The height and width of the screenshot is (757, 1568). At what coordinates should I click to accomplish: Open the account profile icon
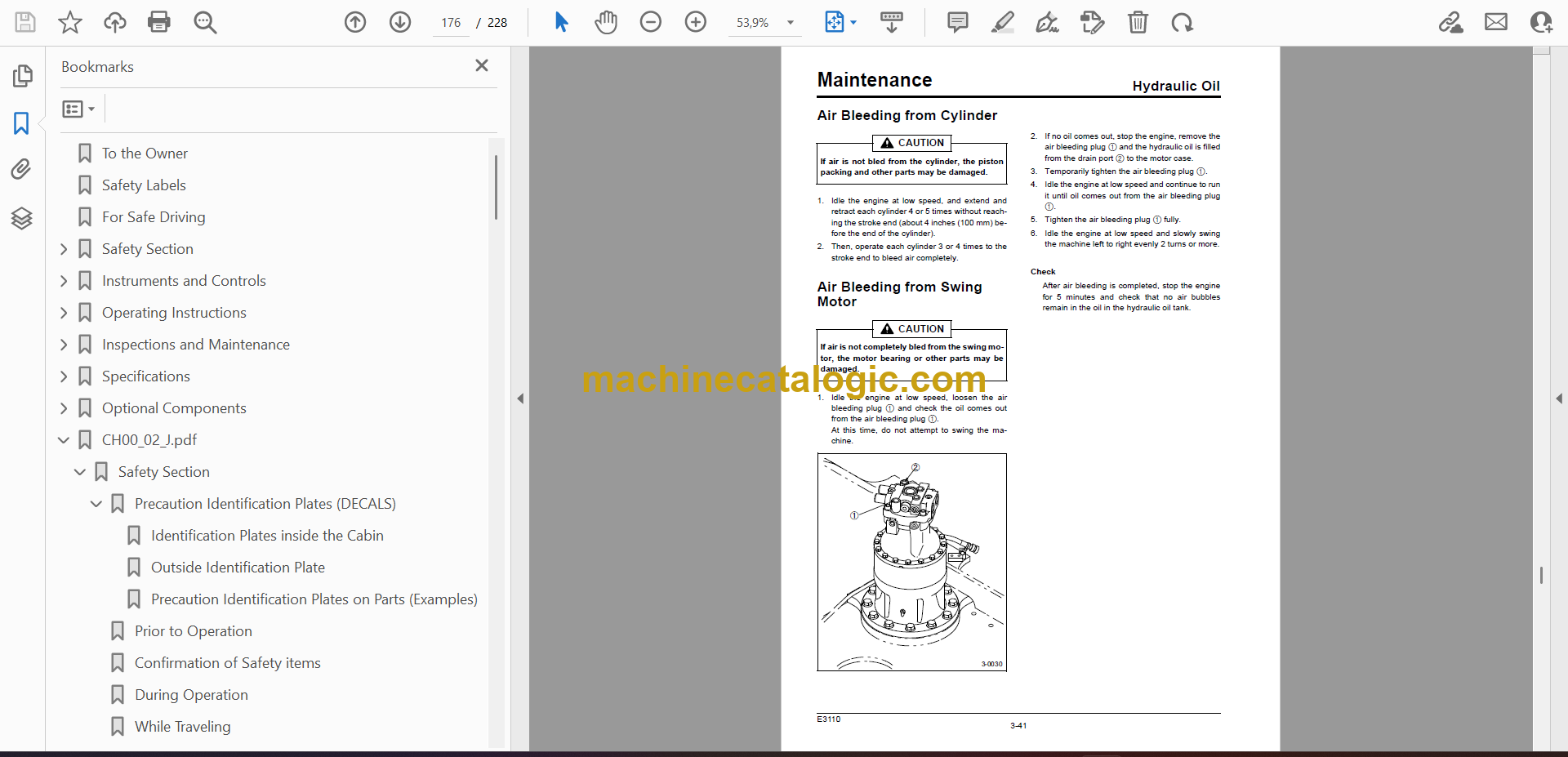click(x=1541, y=22)
